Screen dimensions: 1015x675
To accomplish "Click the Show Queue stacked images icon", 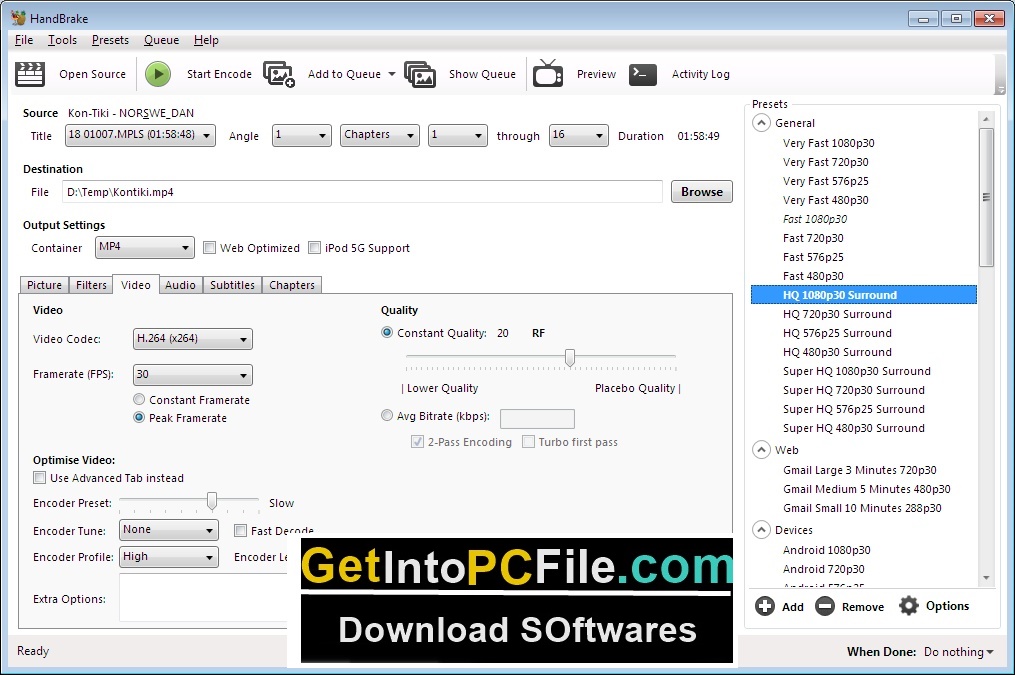I will (x=420, y=74).
